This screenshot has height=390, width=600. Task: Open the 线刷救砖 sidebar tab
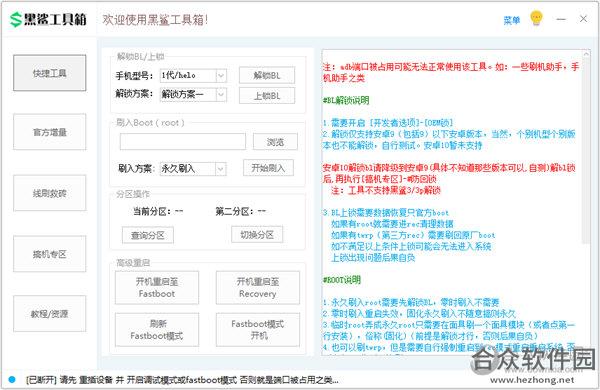(x=50, y=193)
